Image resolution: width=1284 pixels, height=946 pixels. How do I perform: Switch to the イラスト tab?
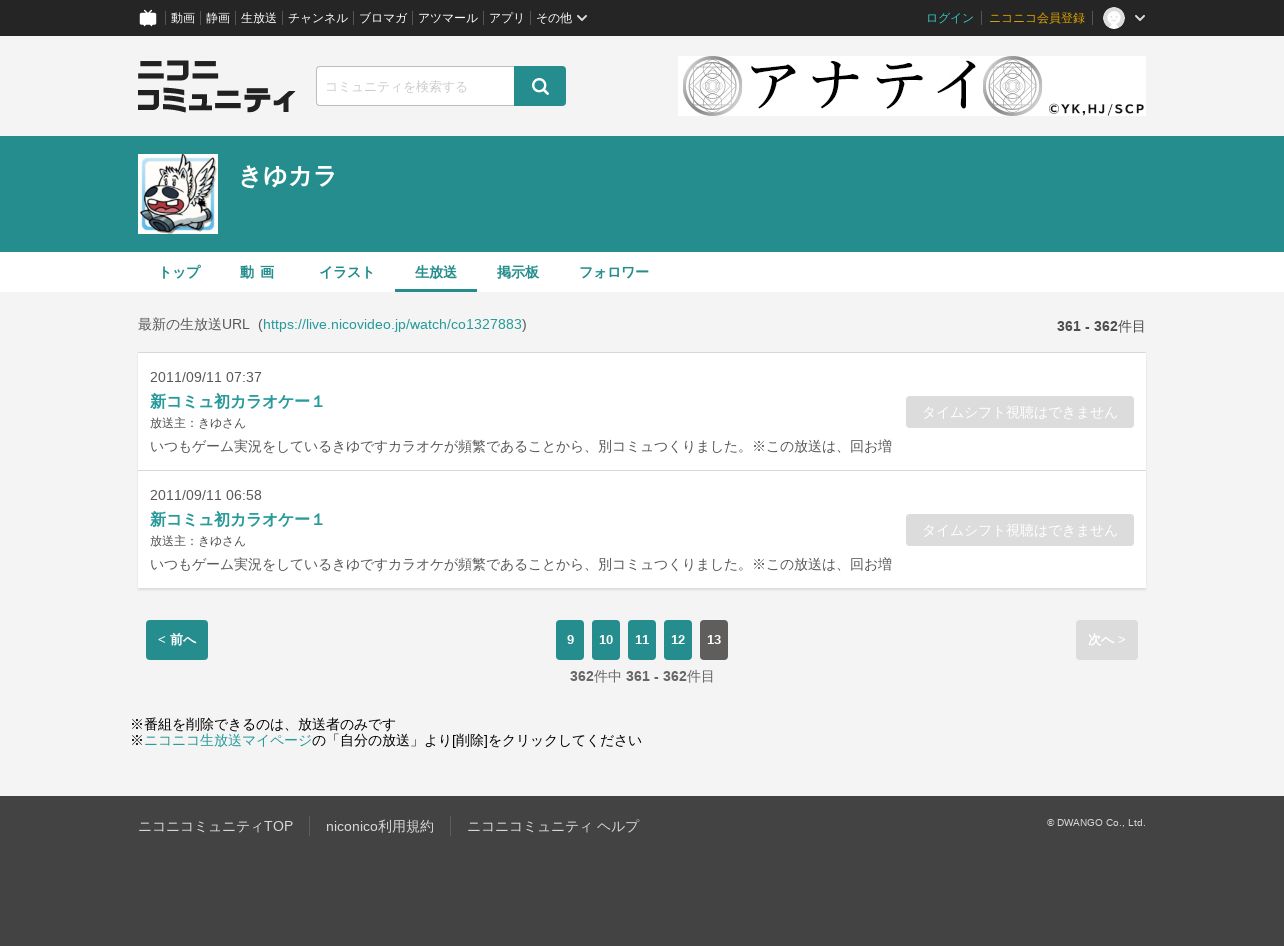pyautogui.click(x=347, y=272)
